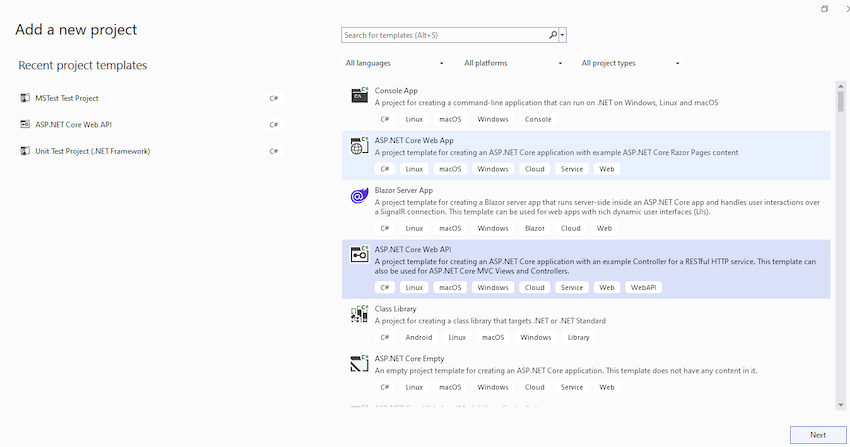Click the search magnifier icon
Image resolution: width=850 pixels, height=447 pixels.
click(x=552, y=35)
